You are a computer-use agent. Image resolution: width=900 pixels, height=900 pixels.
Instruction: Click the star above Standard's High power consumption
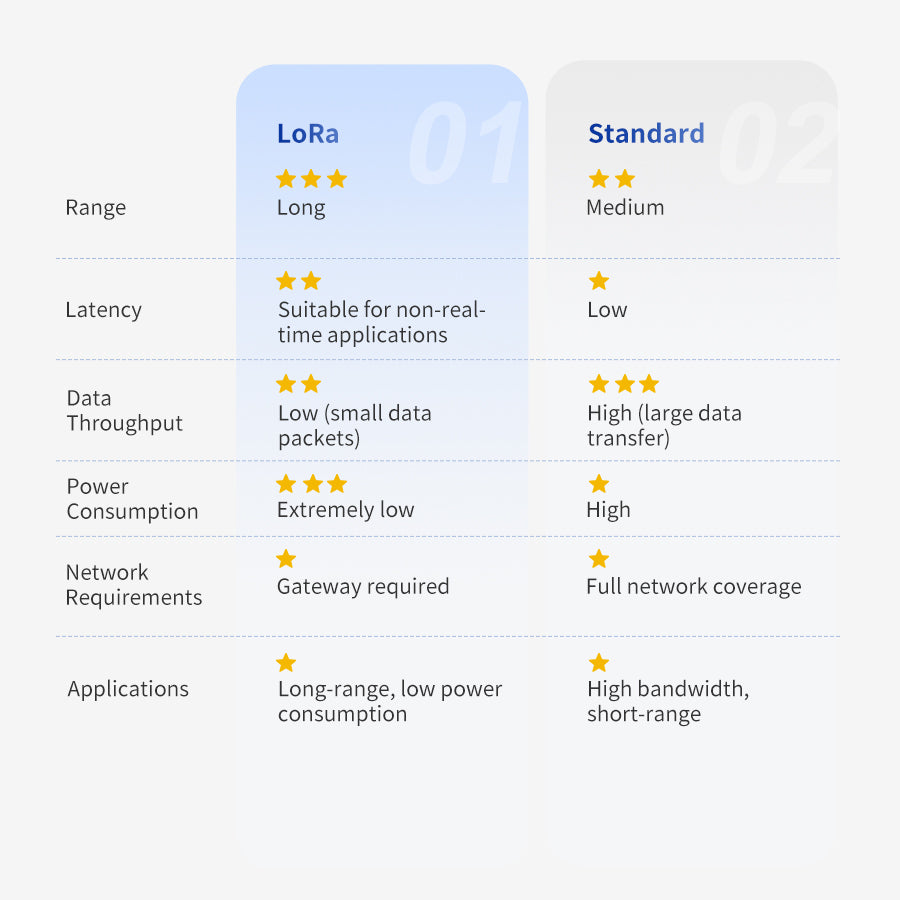(x=599, y=484)
